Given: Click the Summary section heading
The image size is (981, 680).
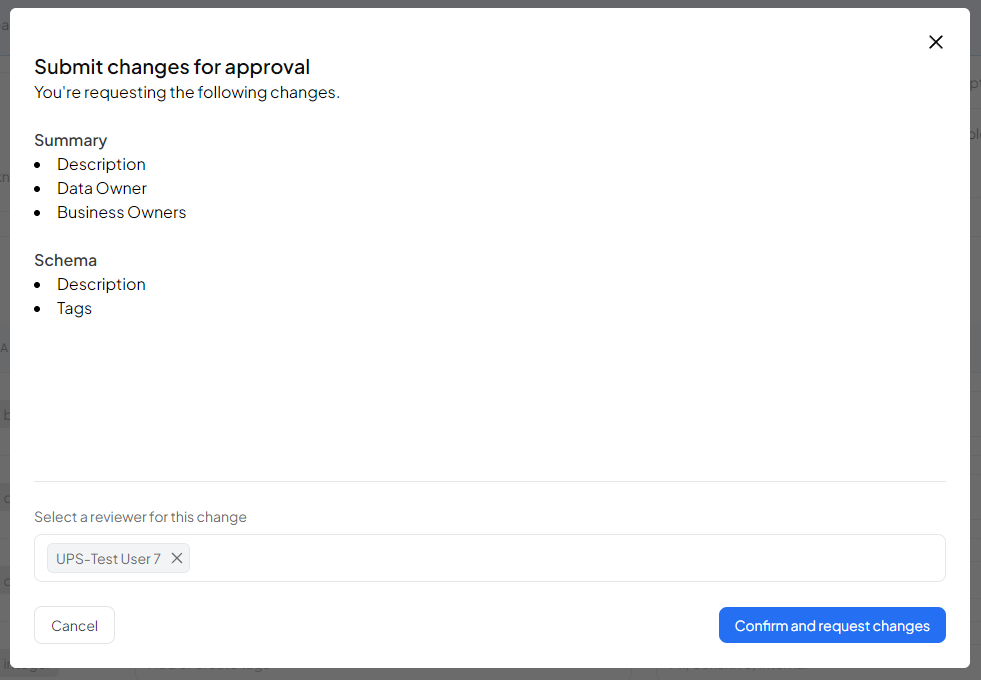Looking at the screenshot, I should click(70, 140).
